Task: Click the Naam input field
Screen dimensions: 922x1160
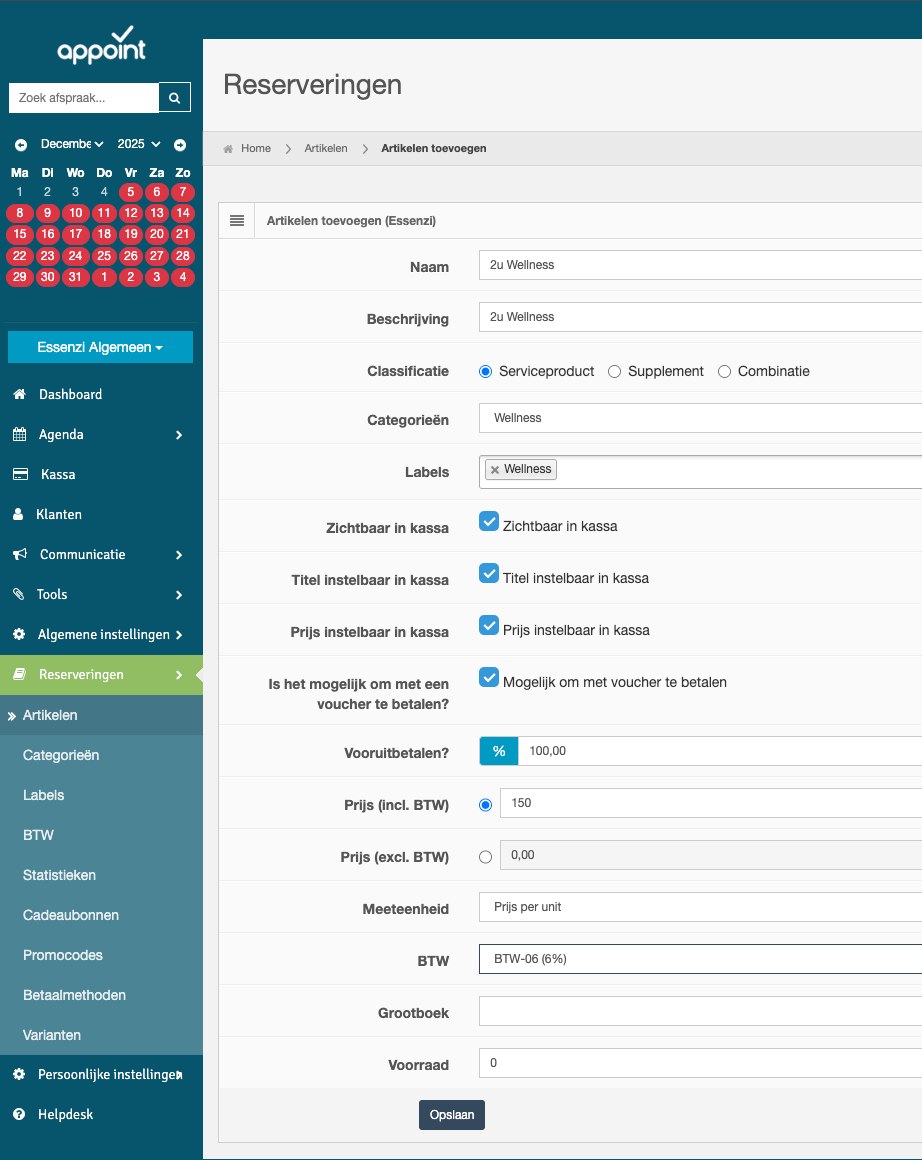Action: tap(700, 265)
